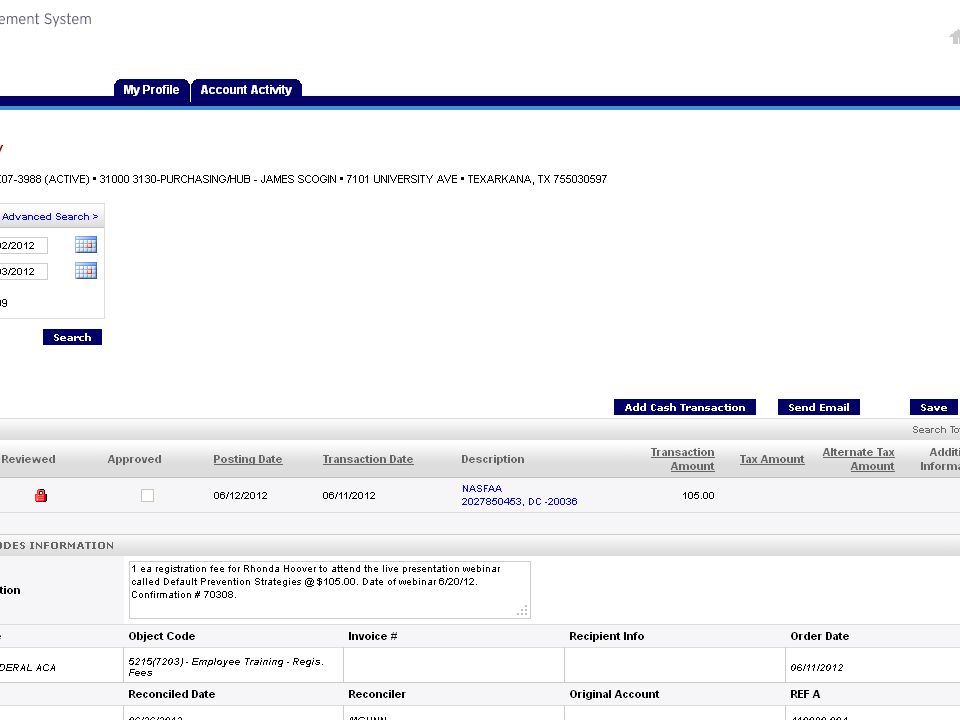The image size is (960, 720).
Task: Click the start date field showing 2/2012
Action: pyautogui.click(x=23, y=246)
